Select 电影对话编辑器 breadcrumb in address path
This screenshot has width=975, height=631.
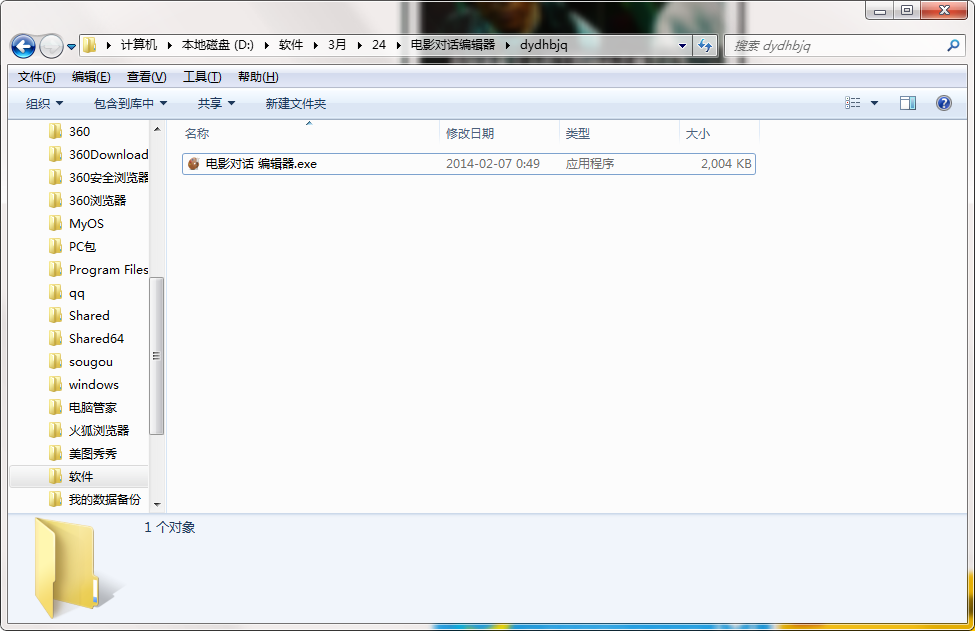pyautogui.click(x=453, y=45)
